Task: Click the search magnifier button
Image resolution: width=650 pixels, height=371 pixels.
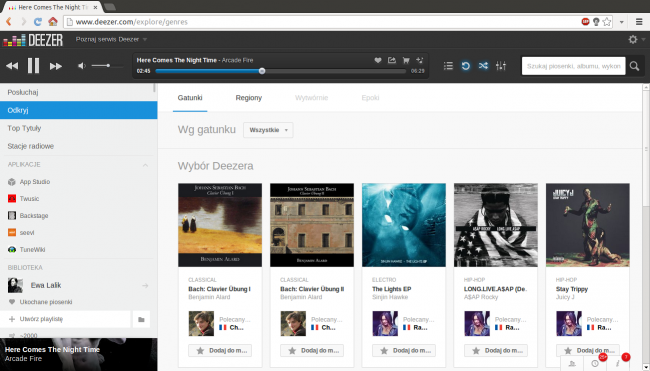Action: click(x=634, y=66)
